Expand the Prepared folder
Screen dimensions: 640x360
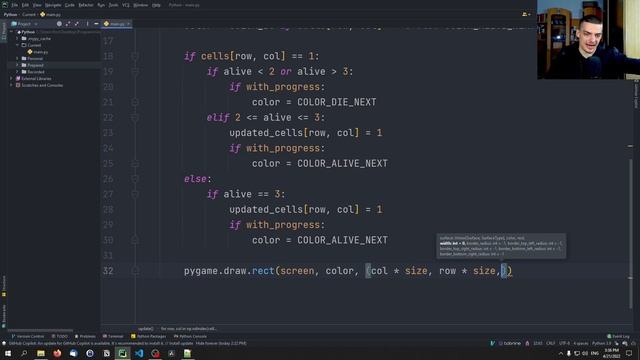tap(18, 65)
